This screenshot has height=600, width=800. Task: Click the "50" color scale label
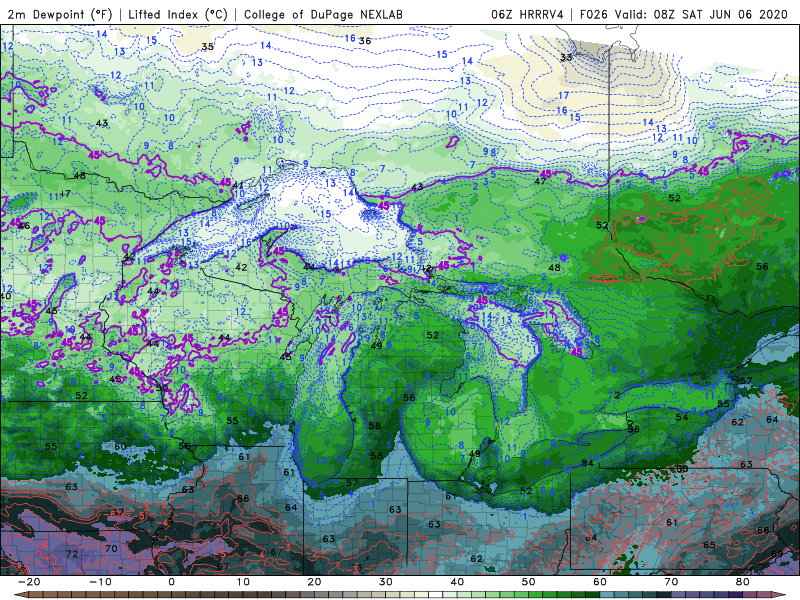click(529, 582)
